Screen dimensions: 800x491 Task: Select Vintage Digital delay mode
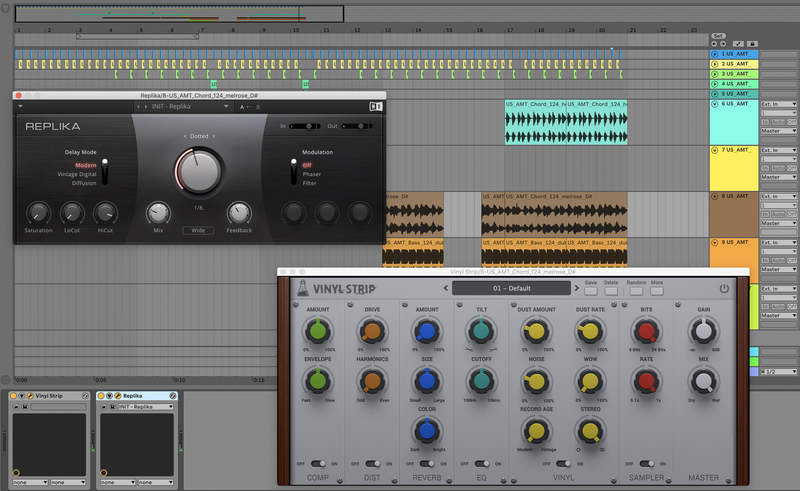[77, 174]
